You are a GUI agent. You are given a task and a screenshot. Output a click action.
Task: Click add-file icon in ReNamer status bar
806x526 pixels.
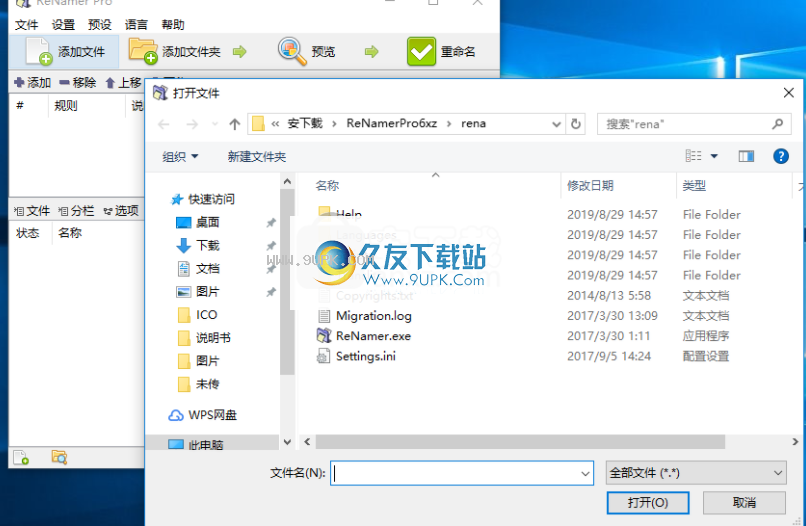[21, 457]
